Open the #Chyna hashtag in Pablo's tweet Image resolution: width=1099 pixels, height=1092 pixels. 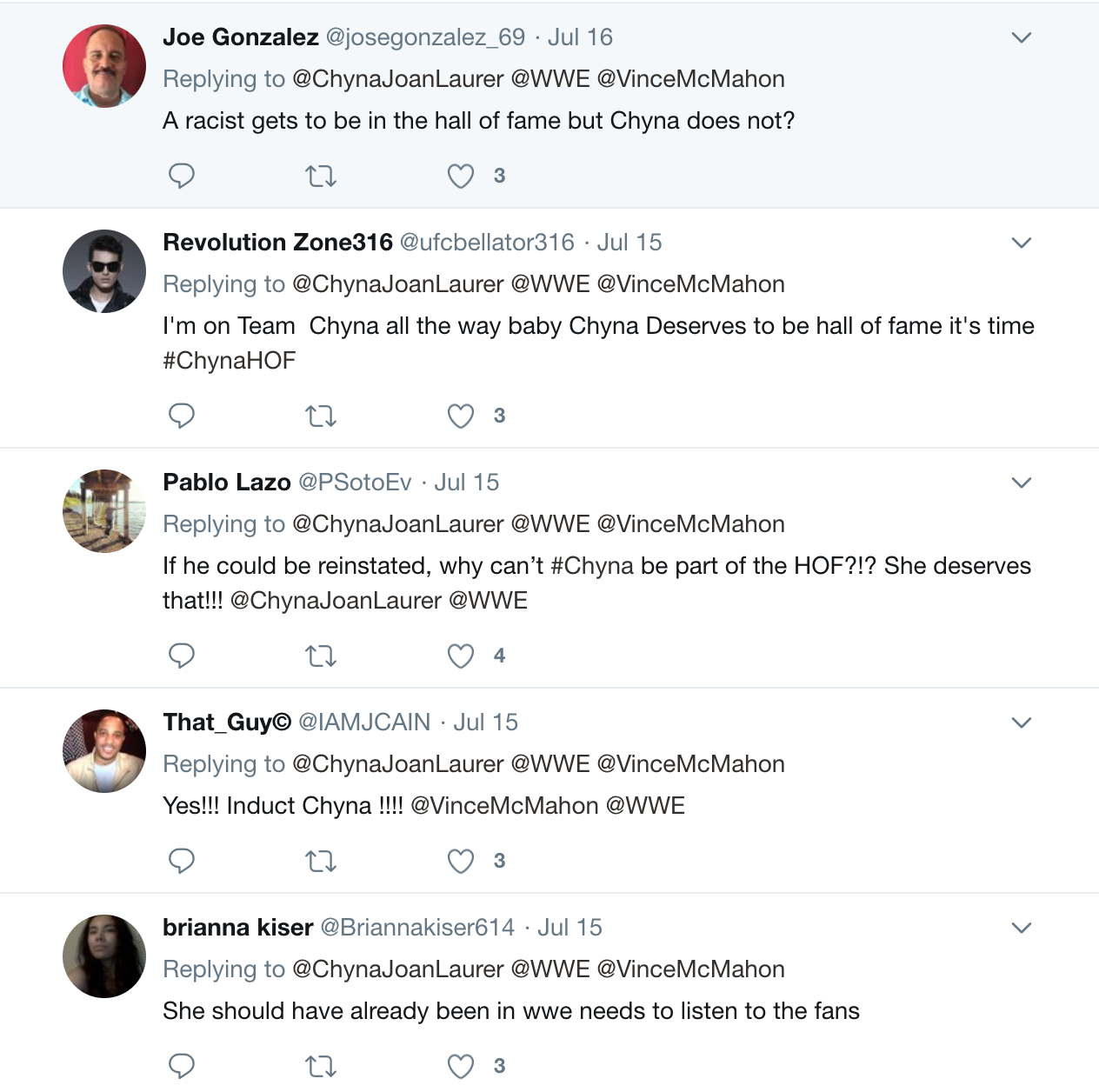[592, 566]
